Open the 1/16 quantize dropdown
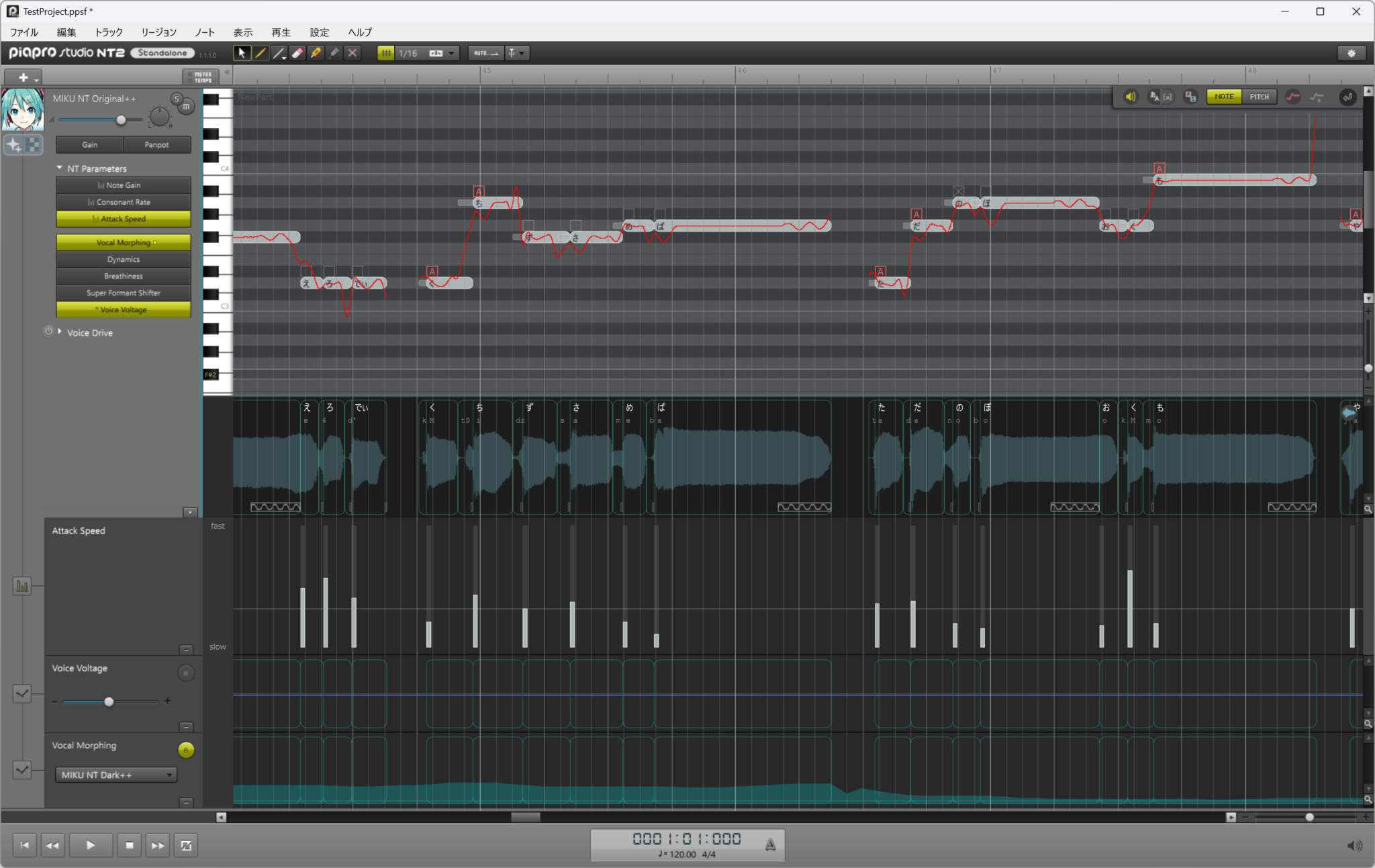The height and width of the screenshot is (868, 1375). pyautogui.click(x=451, y=53)
